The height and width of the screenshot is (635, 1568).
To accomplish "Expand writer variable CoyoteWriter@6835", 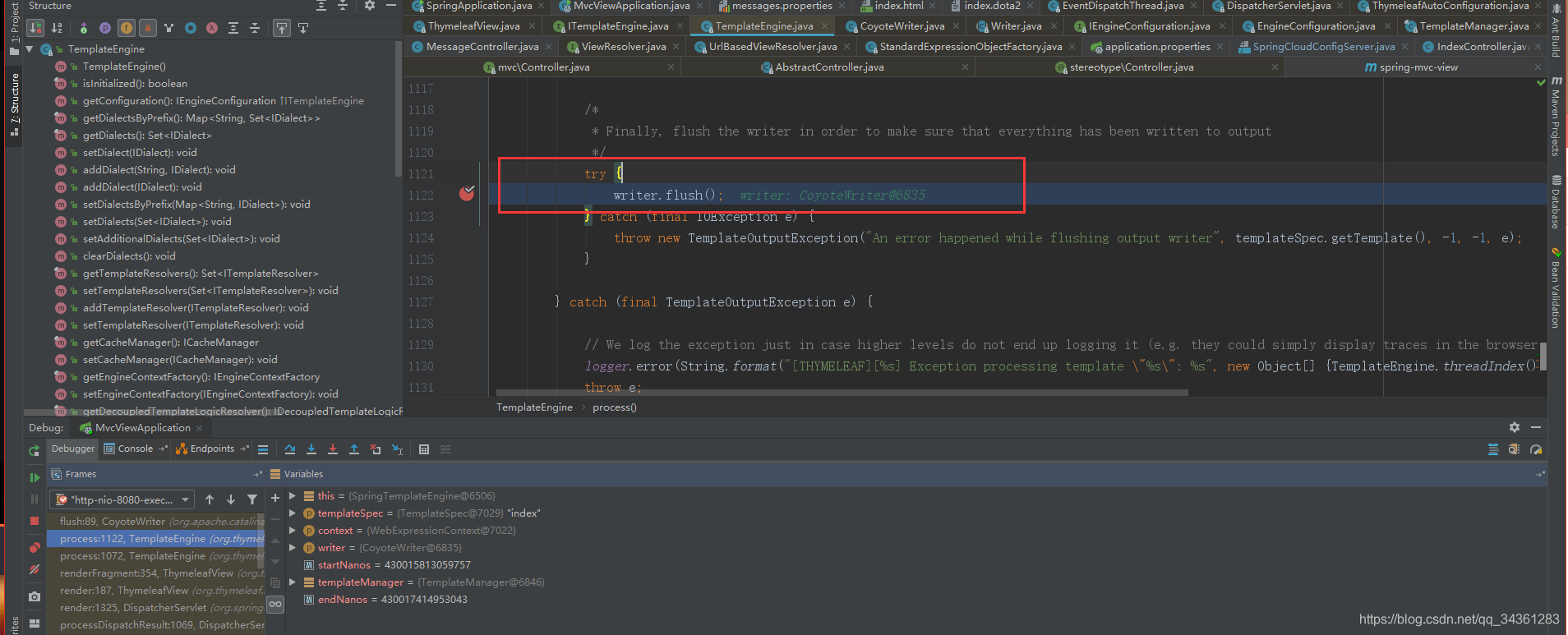I will pos(293,548).
